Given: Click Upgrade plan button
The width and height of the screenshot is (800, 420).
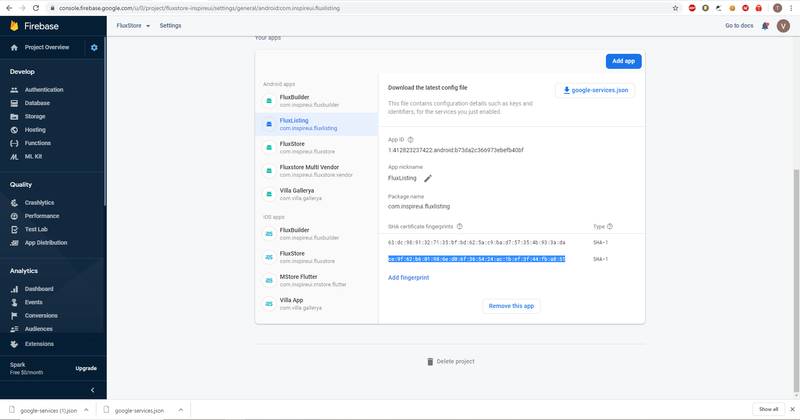Looking at the screenshot, I should tap(86, 368).
